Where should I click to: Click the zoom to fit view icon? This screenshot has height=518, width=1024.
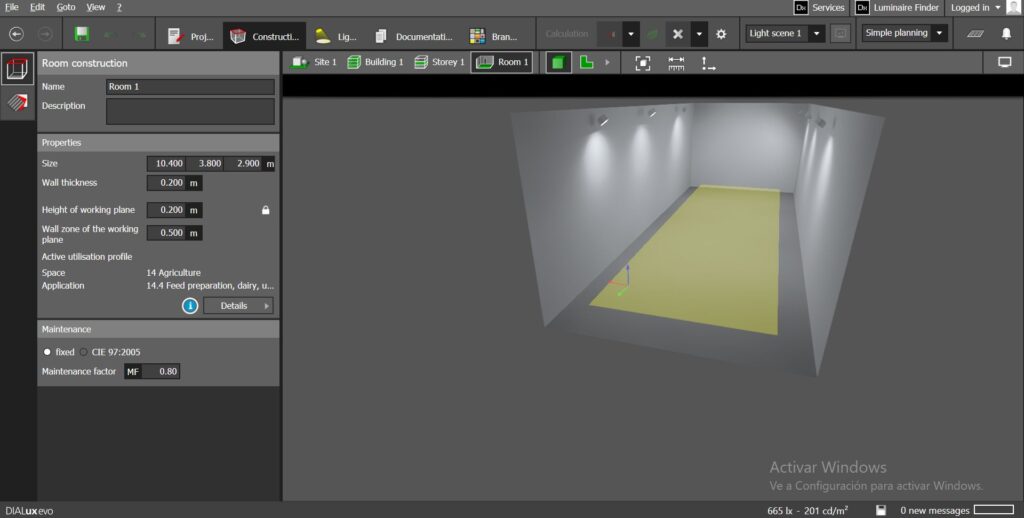pos(643,62)
